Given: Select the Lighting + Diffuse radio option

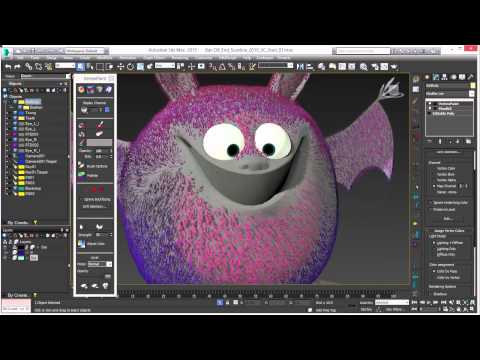Looking at the screenshot, I should 434,243.
